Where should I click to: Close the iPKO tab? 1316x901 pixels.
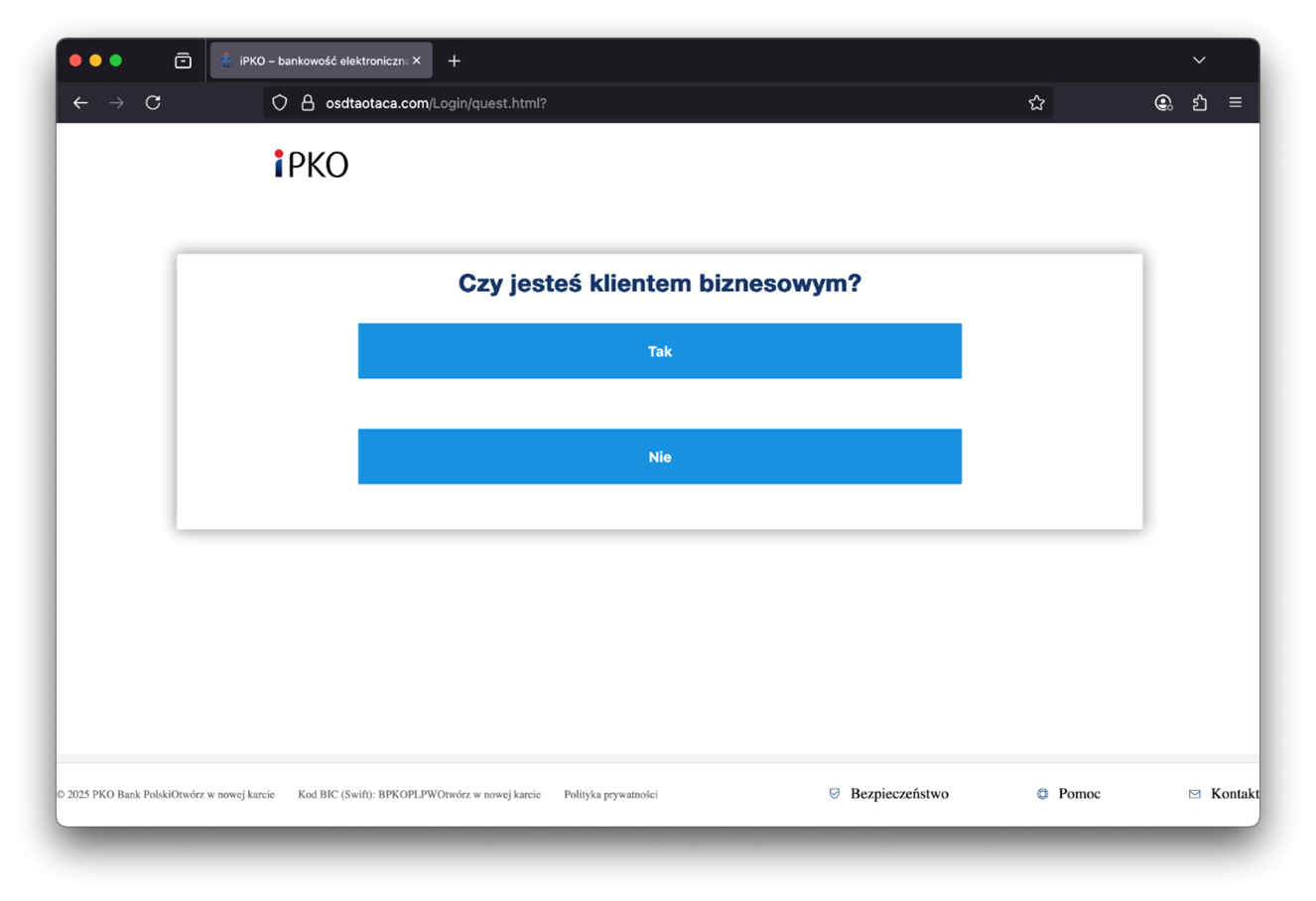click(x=417, y=61)
